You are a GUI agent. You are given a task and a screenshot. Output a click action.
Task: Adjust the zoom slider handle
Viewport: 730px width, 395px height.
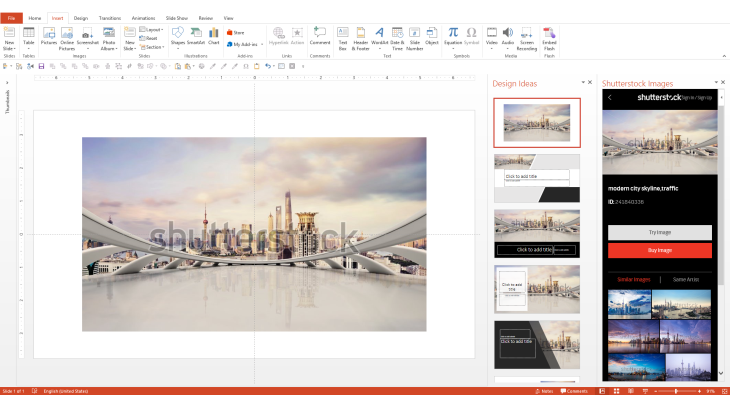(x=676, y=391)
